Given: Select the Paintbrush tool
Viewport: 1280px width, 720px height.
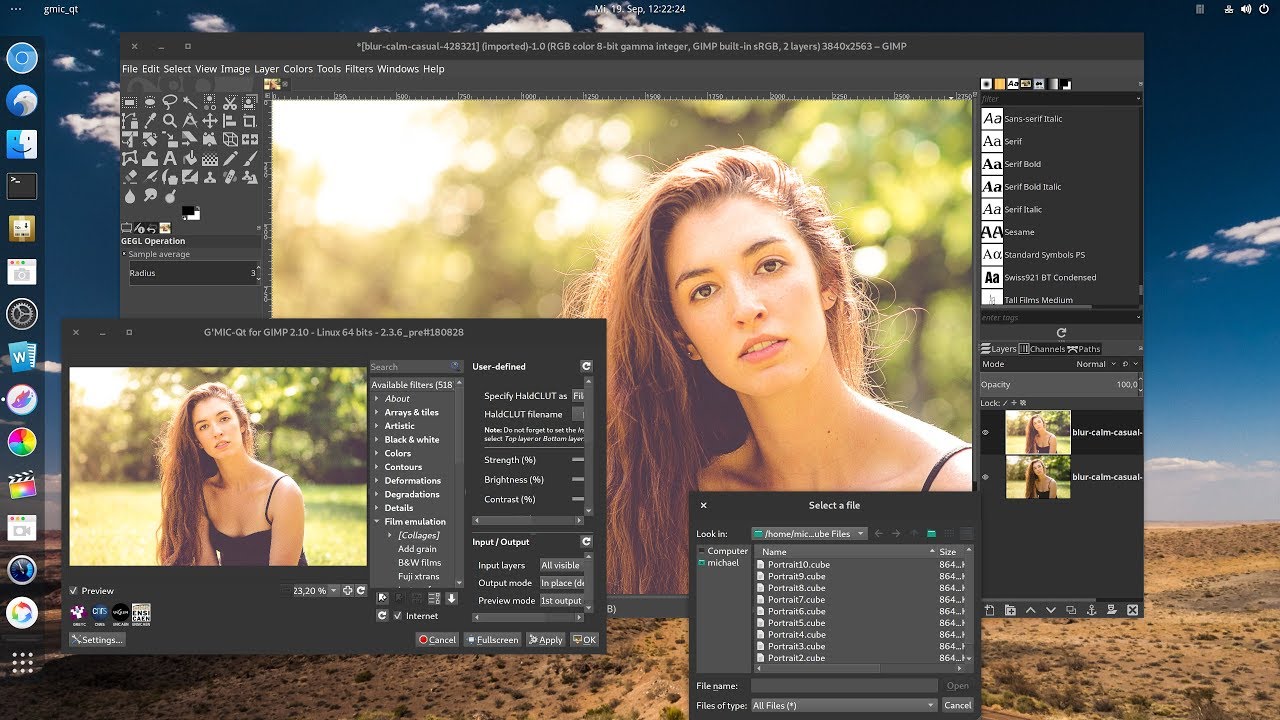Looking at the screenshot, I should (250, 159).
